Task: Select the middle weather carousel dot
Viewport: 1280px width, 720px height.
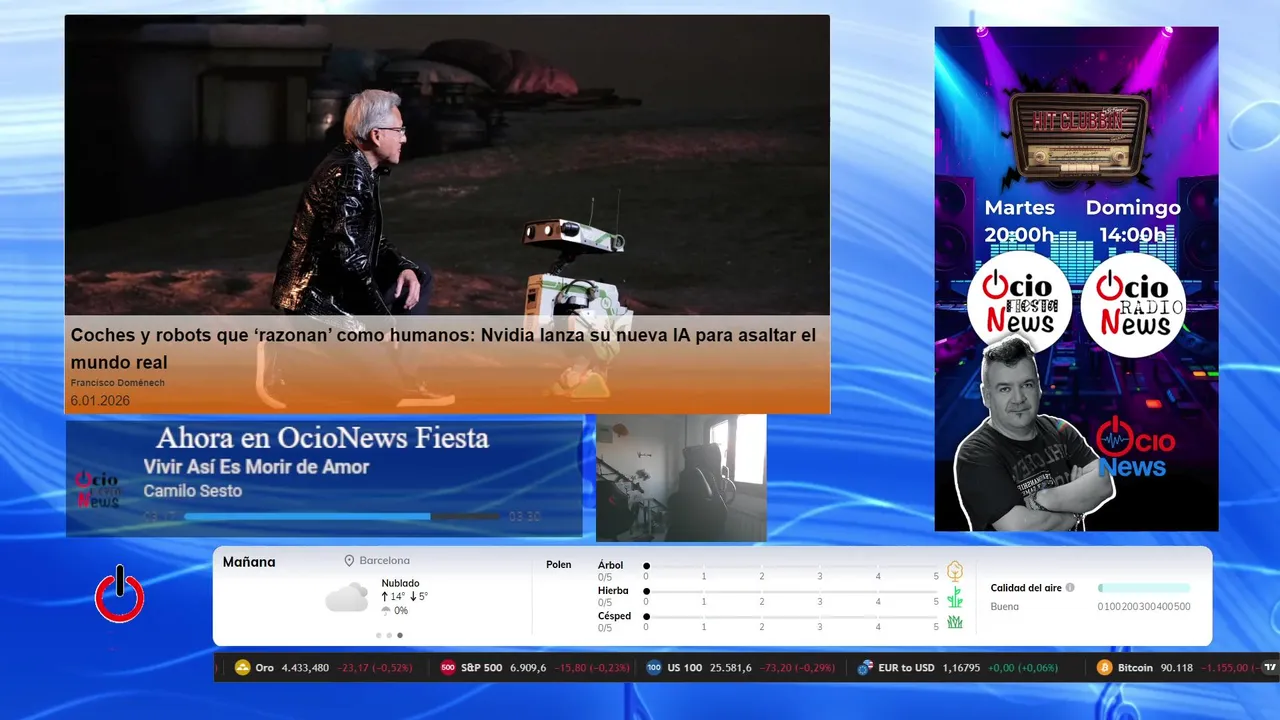Action: point(389,635)
